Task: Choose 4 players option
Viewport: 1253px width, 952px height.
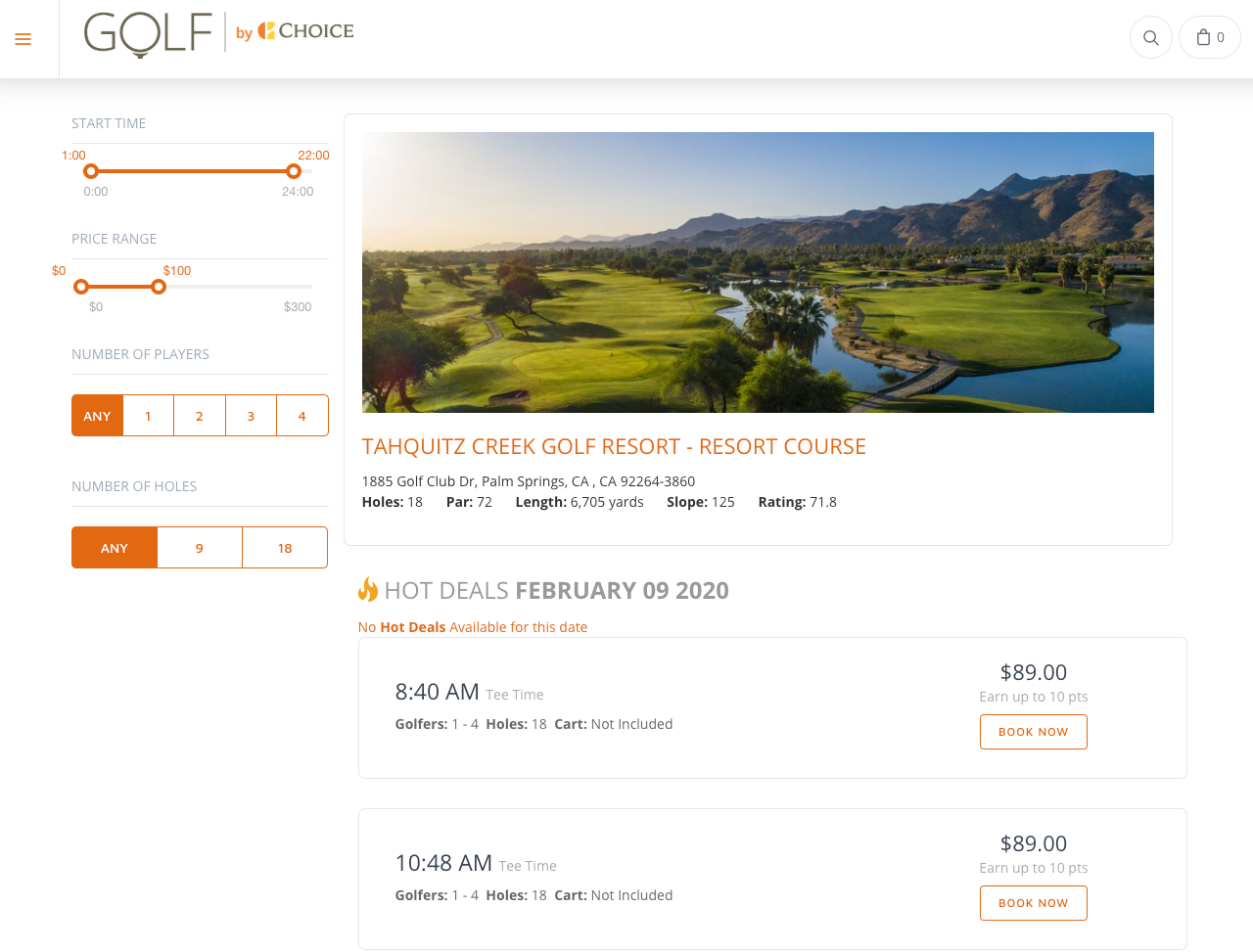Action: tap(302, 416)
